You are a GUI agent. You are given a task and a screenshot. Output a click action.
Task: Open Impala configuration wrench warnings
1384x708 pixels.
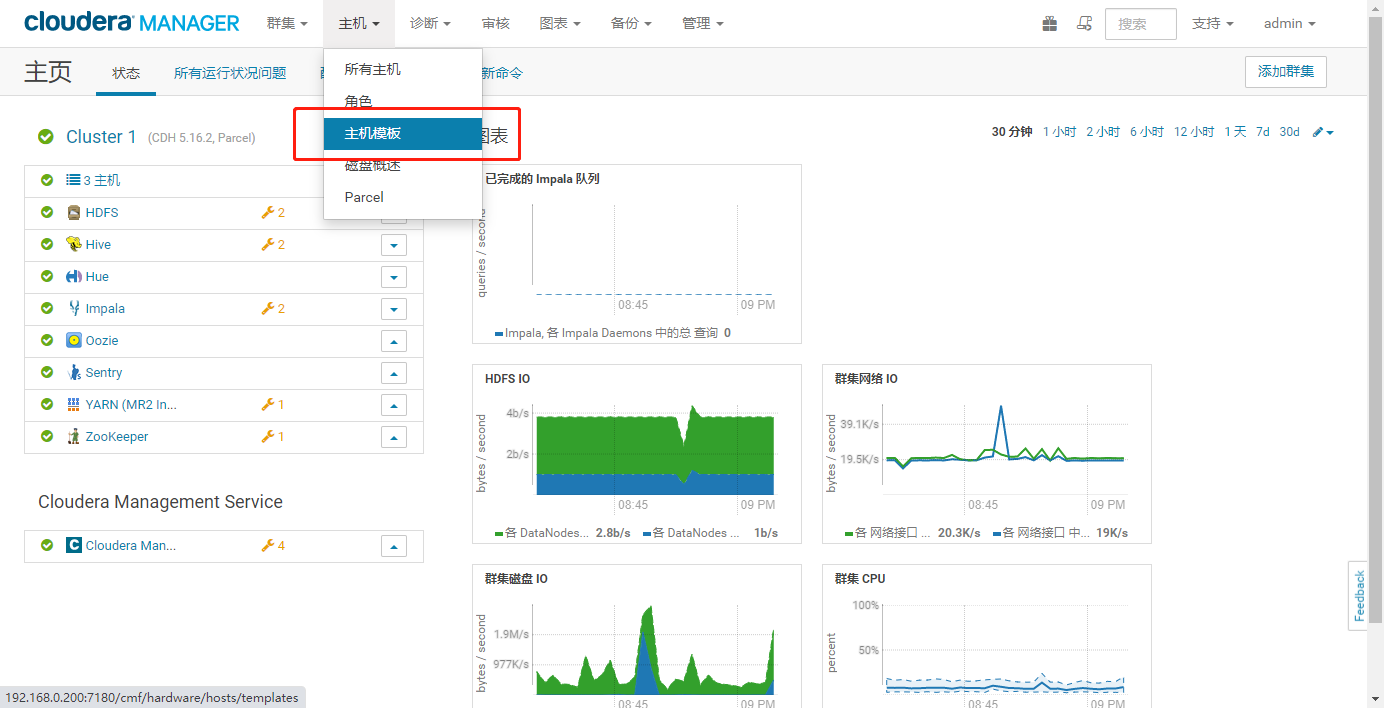(273, 308)
